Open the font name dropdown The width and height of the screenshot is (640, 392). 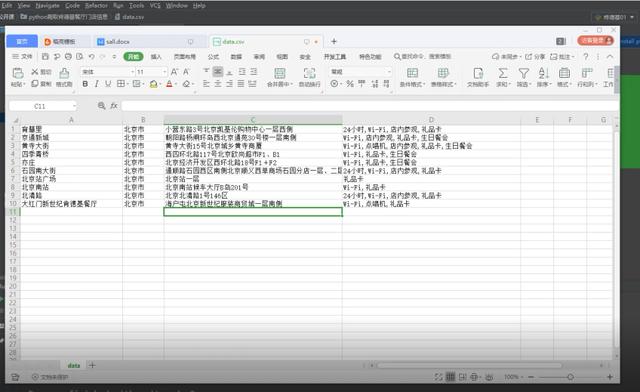(x=108, y=72)
